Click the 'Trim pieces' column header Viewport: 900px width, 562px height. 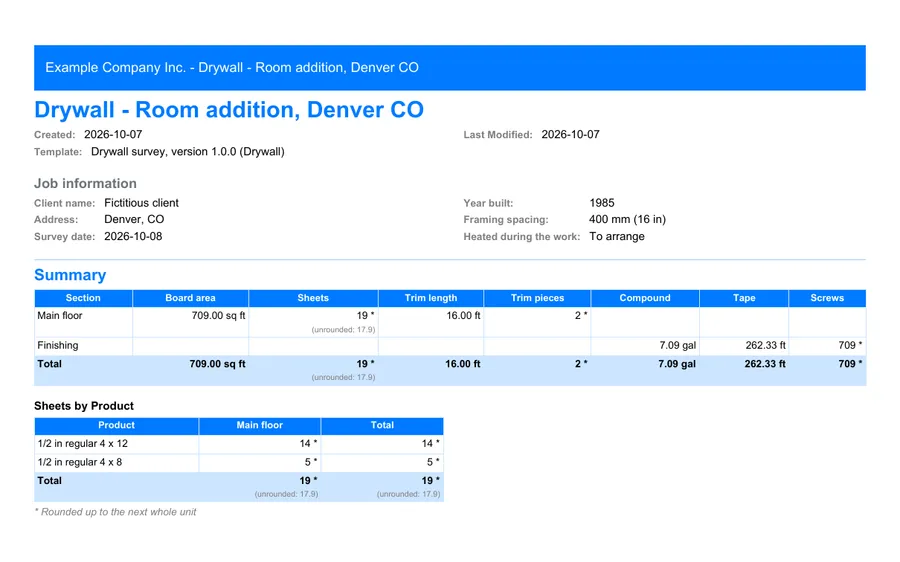tap(537, 298)
